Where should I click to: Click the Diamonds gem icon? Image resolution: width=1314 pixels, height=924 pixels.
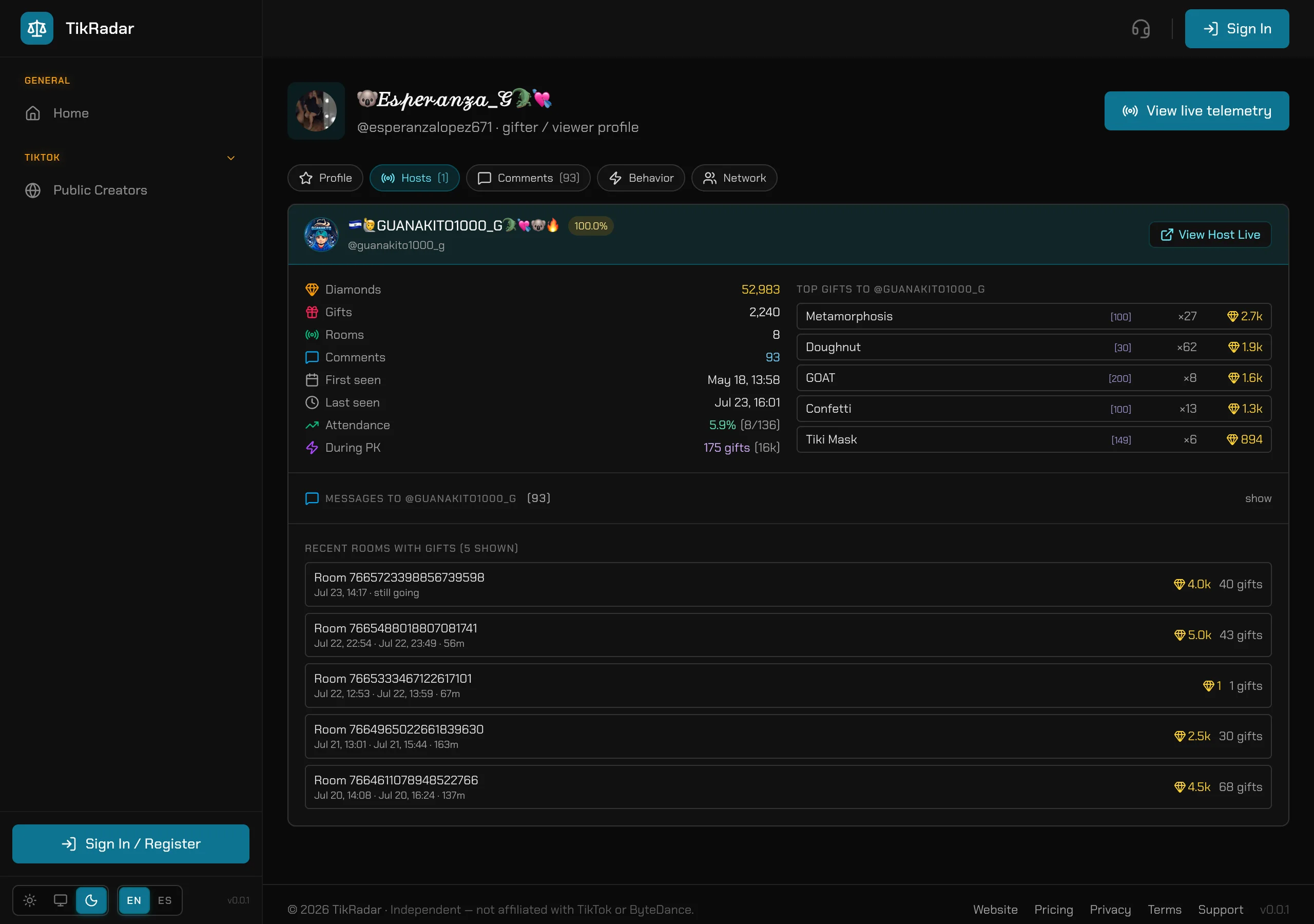click(x=312, y=290)
